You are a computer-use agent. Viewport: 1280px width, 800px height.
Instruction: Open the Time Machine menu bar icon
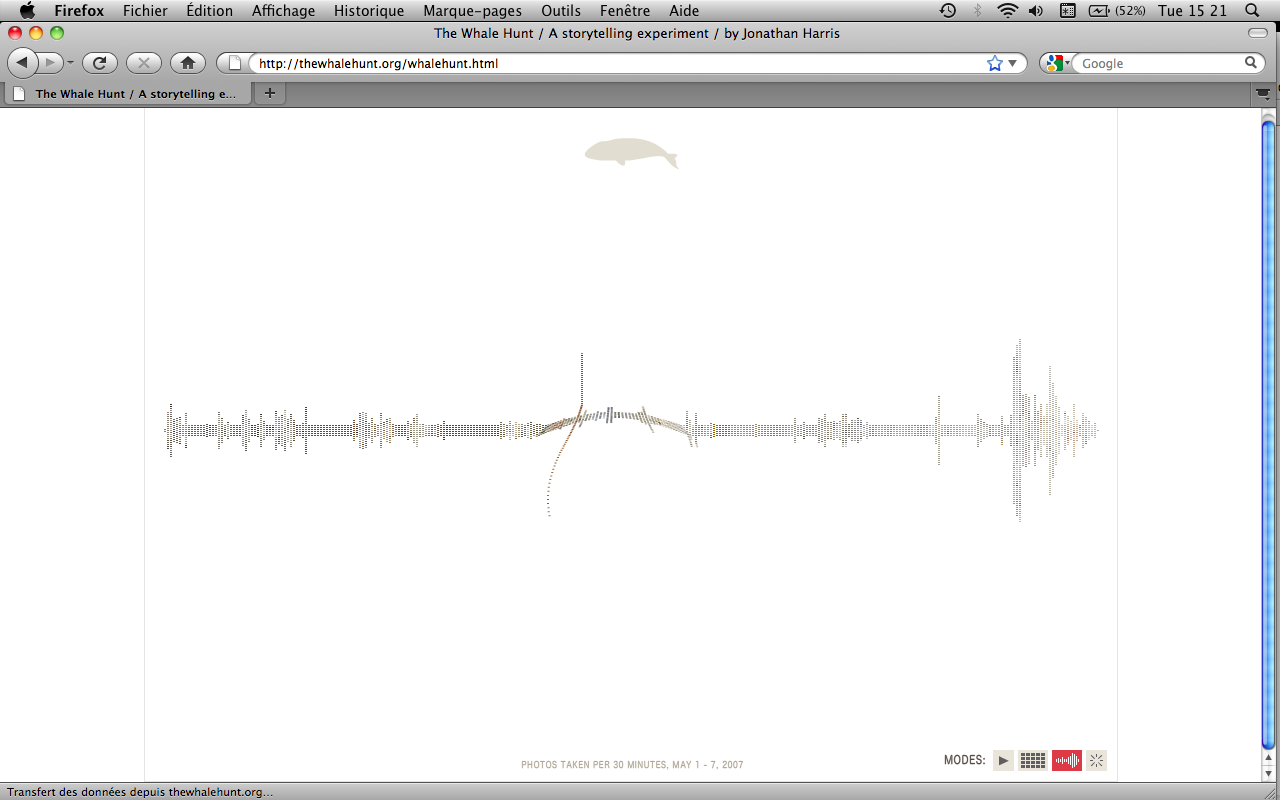click(948, 11)
